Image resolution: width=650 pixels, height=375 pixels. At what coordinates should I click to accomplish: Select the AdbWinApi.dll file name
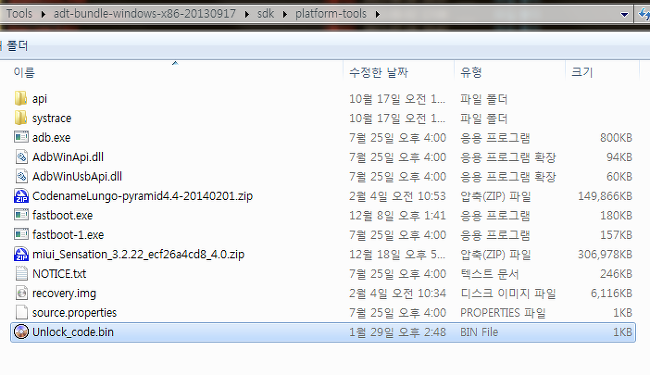coord(68,157)
